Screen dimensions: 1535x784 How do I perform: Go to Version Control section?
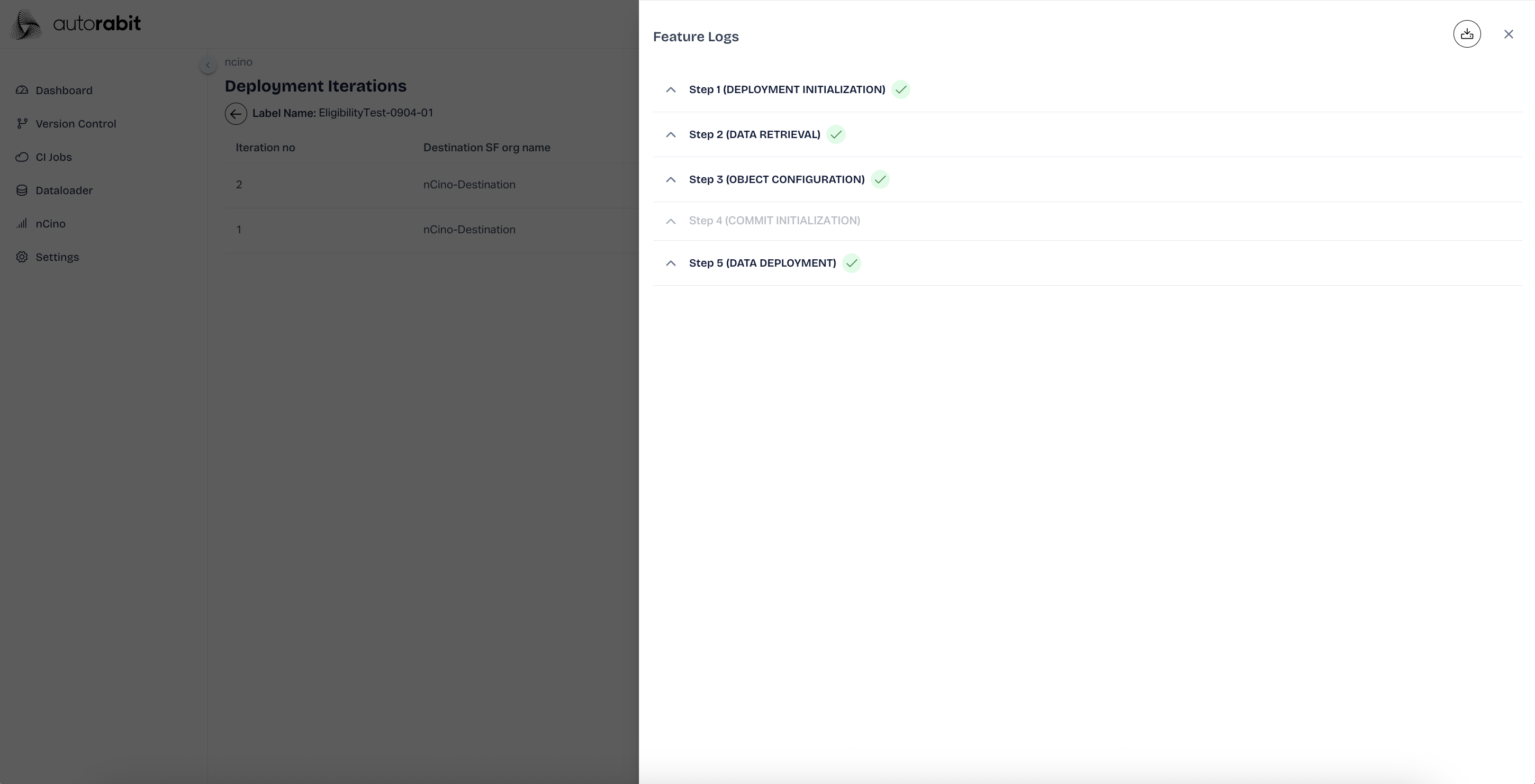(x=75, y=124)
